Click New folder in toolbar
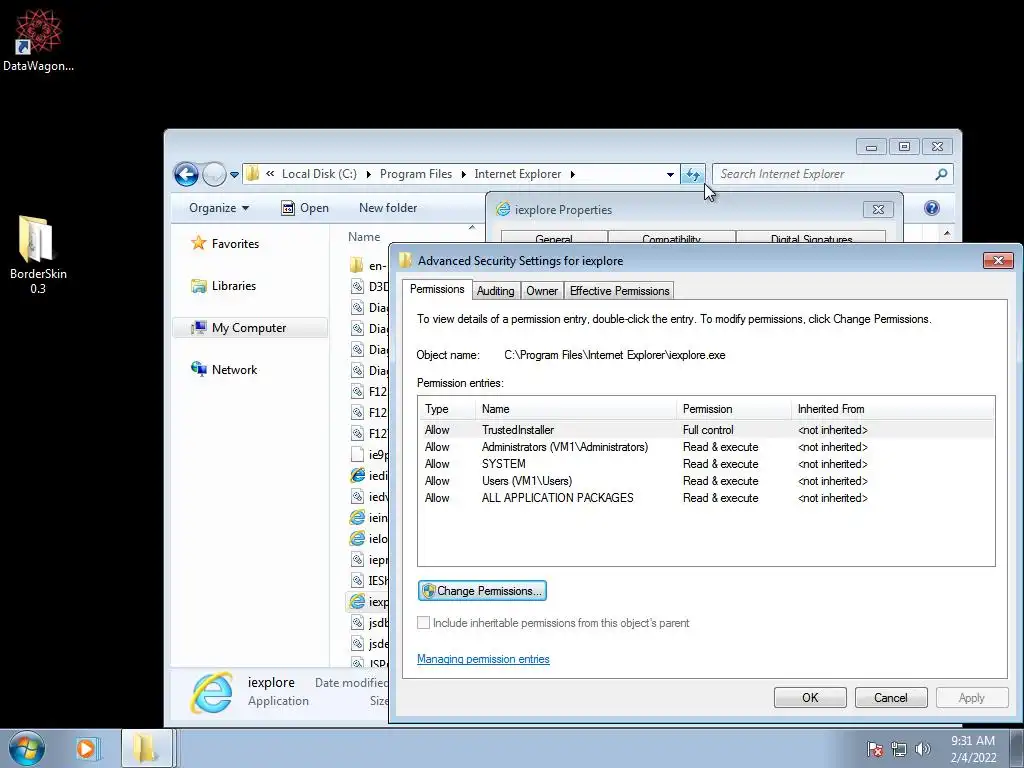 pyautogui.click(x=388, y=208)
